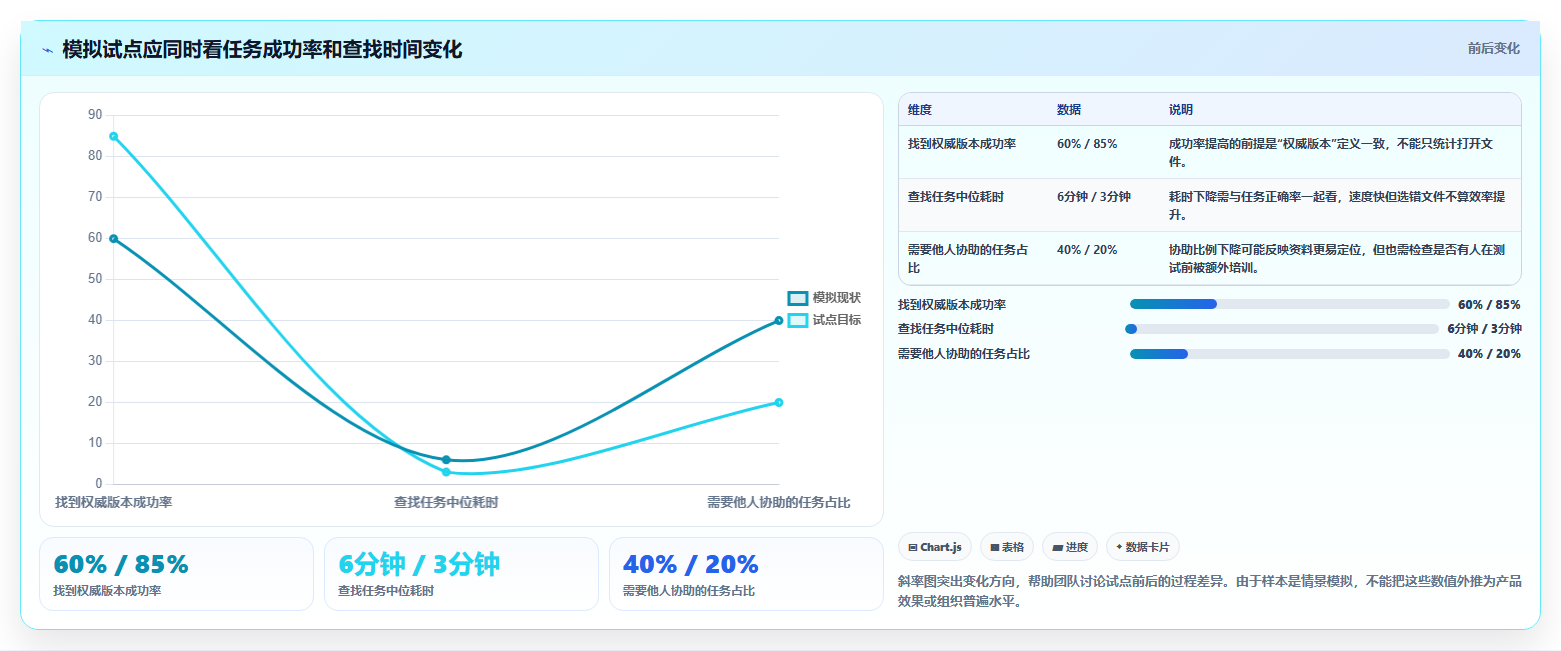Image resolution: width=1561 pixels, height=651 pixels.
Task: Click the 需要他人协助的任务占比 progress row label
Action: tap(964, 354)
